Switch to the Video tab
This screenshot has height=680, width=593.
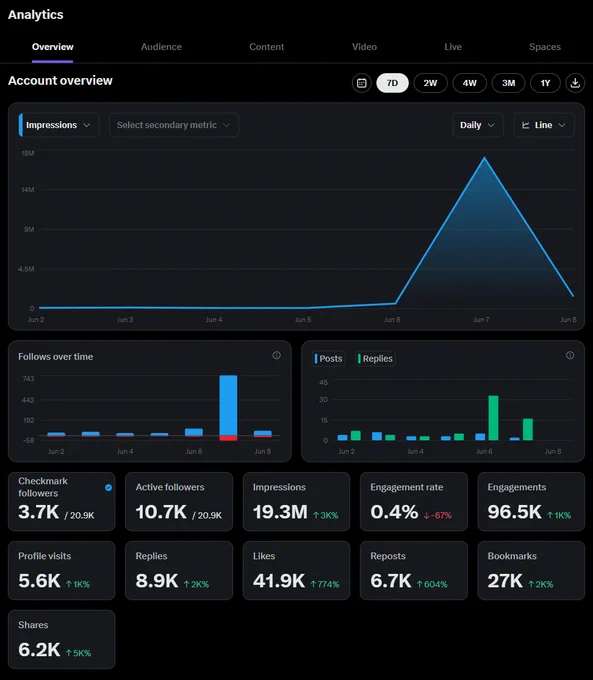(x=364, y=47)
